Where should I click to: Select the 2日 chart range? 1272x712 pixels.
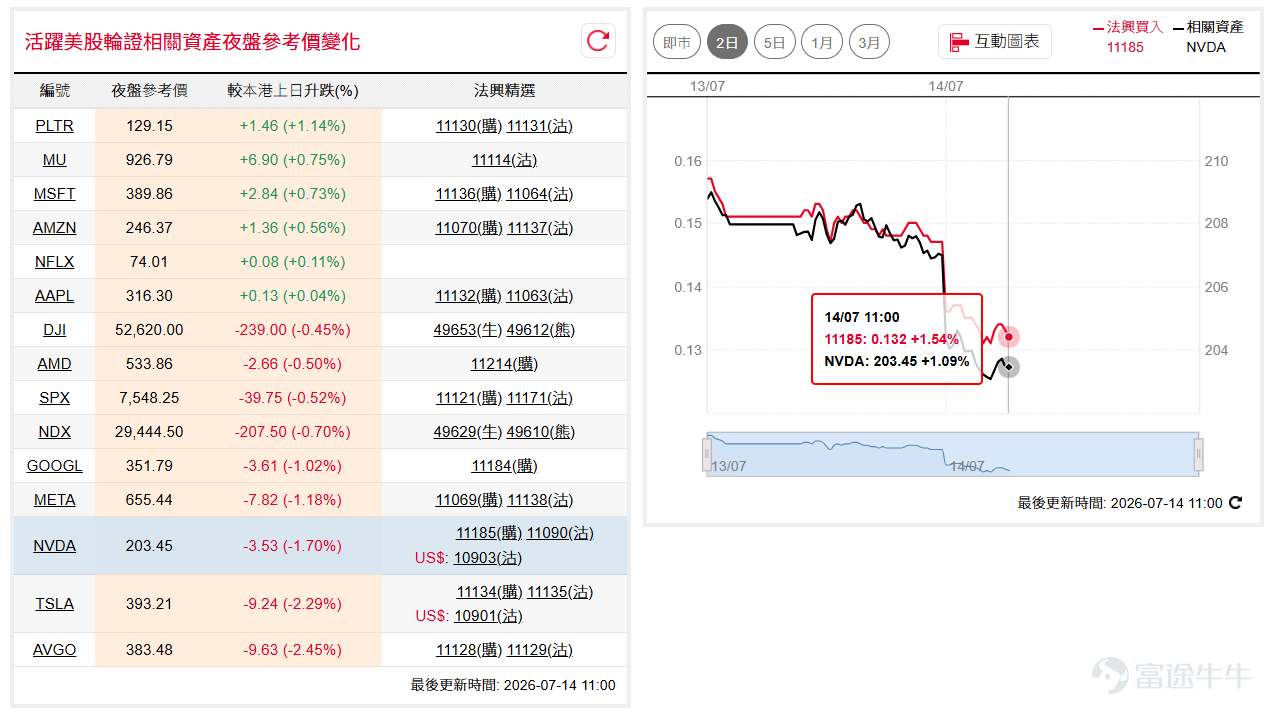click(727, 43)
